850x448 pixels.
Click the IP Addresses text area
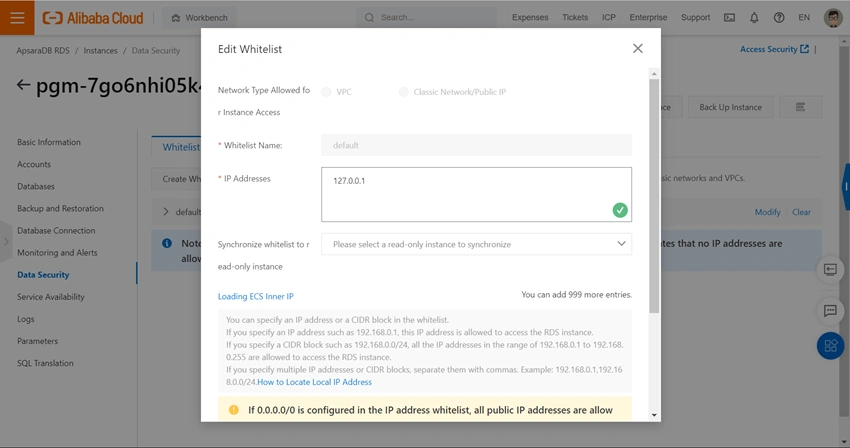point(476,194)
